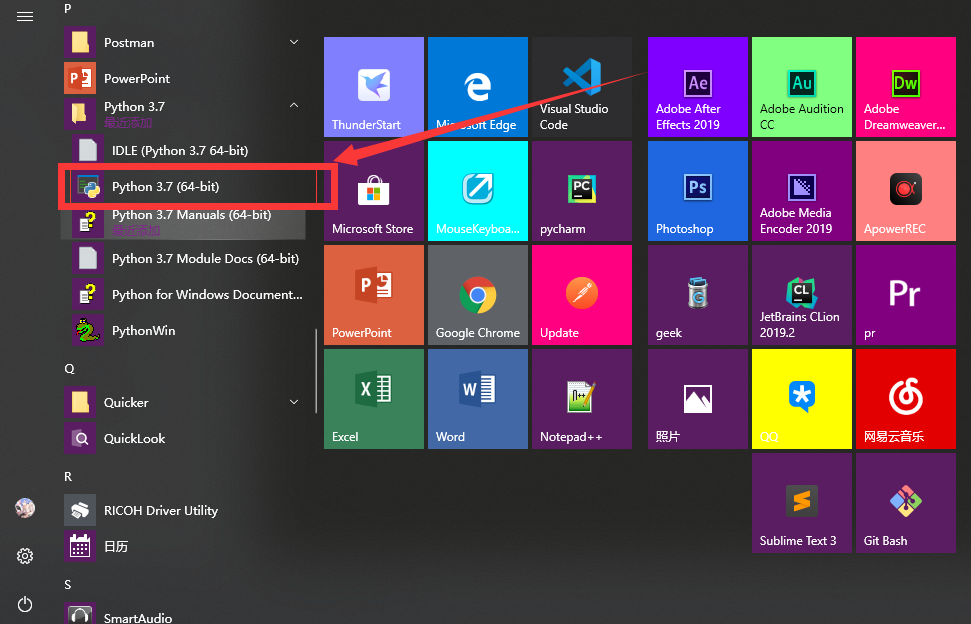Open Settings gear in the sidebar
Screen dimensions: 971x624
[x=25, y=556]
